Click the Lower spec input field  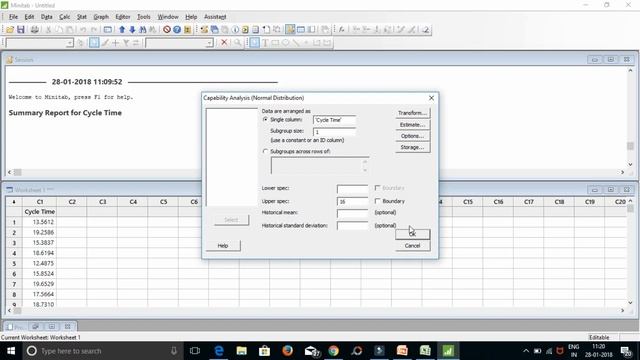pyautogui.click(x=352, y=189)
